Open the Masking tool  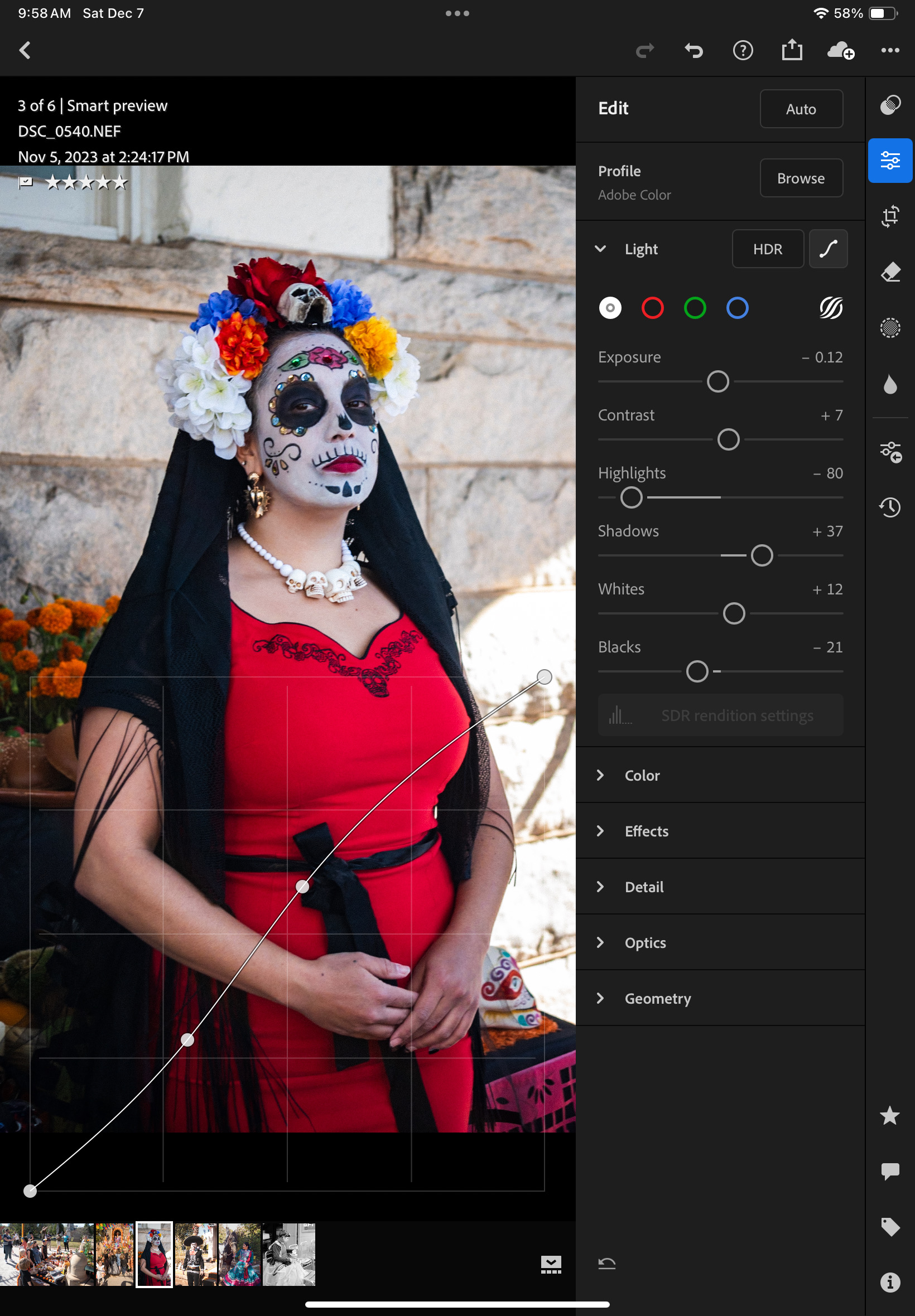point(890,328)
